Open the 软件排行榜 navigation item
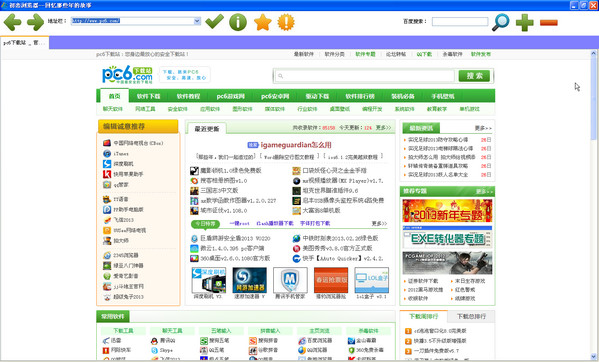 [x=360, y=96]
